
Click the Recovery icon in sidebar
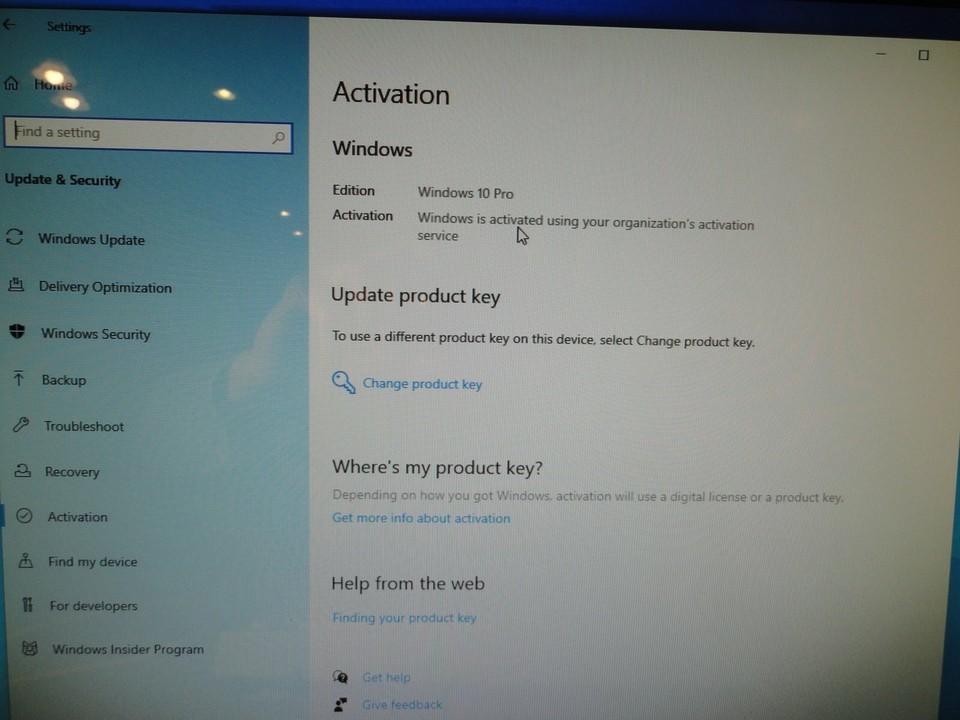pyautogui.click(x=22, y=471)
